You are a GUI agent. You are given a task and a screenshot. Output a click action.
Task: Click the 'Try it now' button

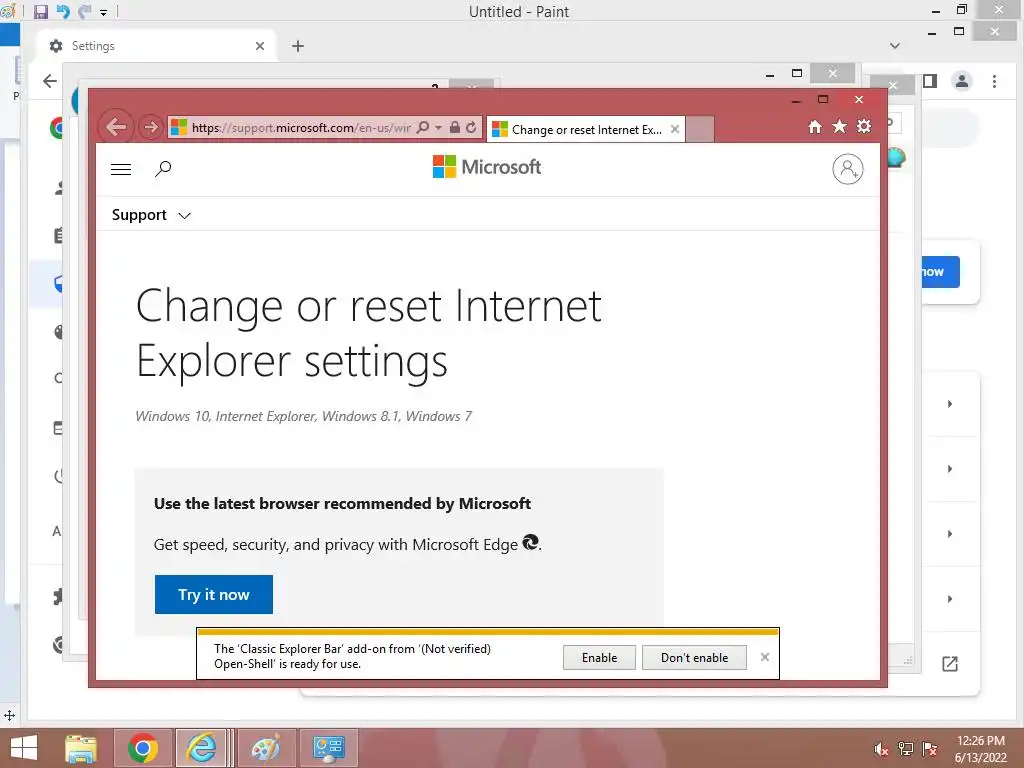click(x=214, y=594)
